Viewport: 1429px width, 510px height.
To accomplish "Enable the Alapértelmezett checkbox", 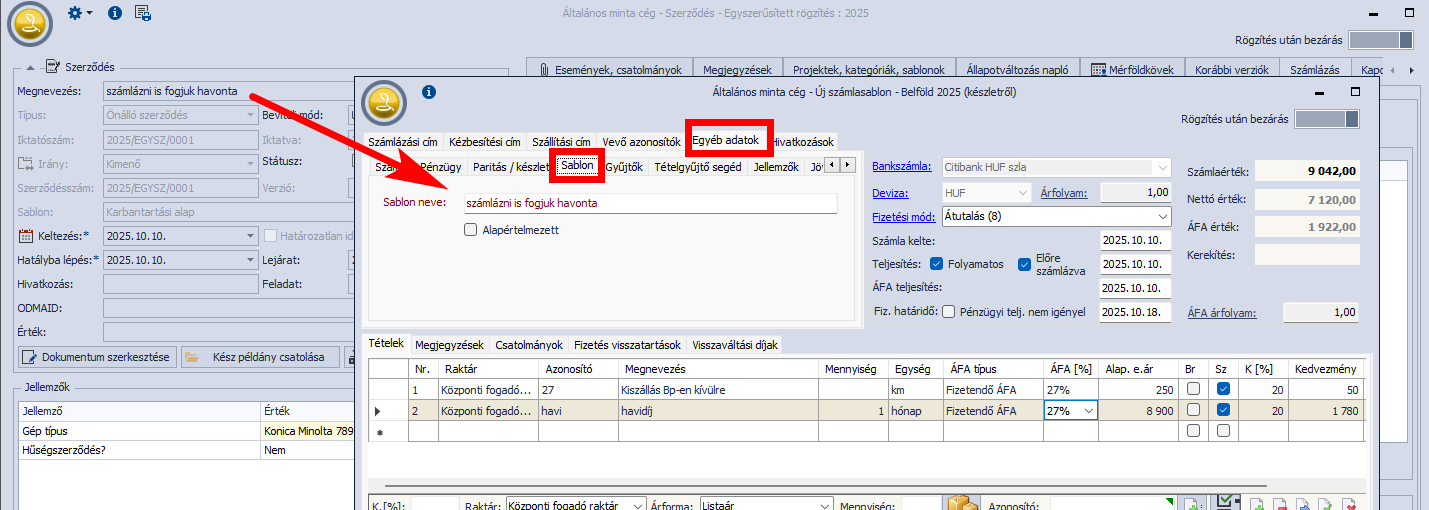I will (470, 230).
